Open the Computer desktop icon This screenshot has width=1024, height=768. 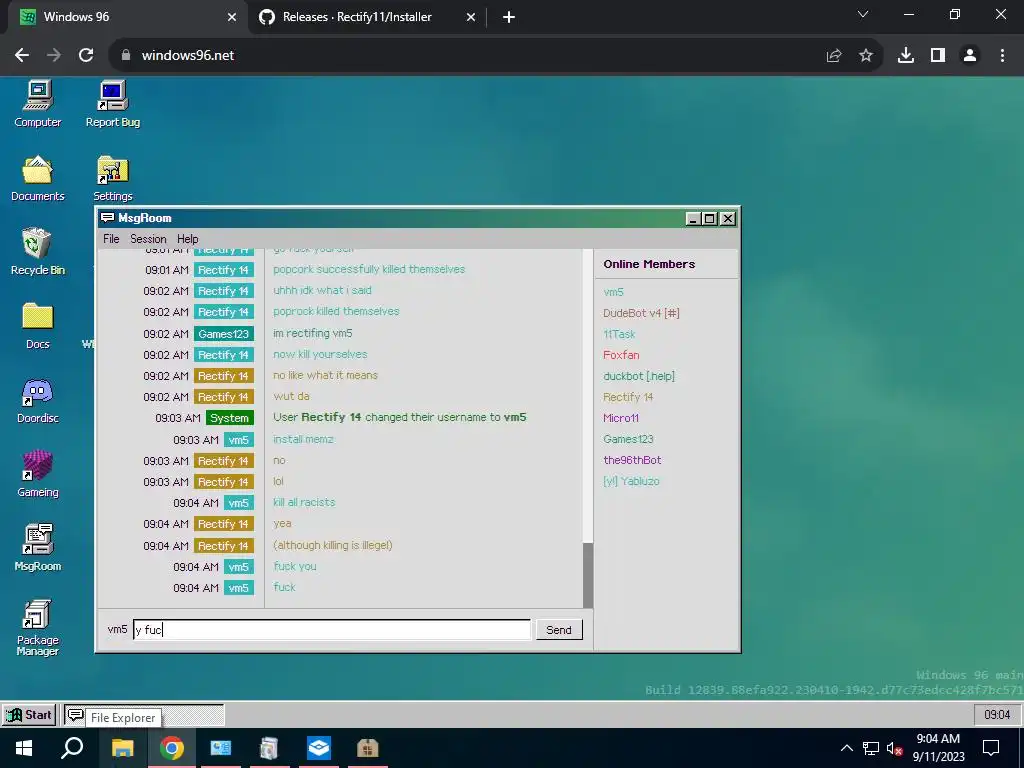point(37,104)
